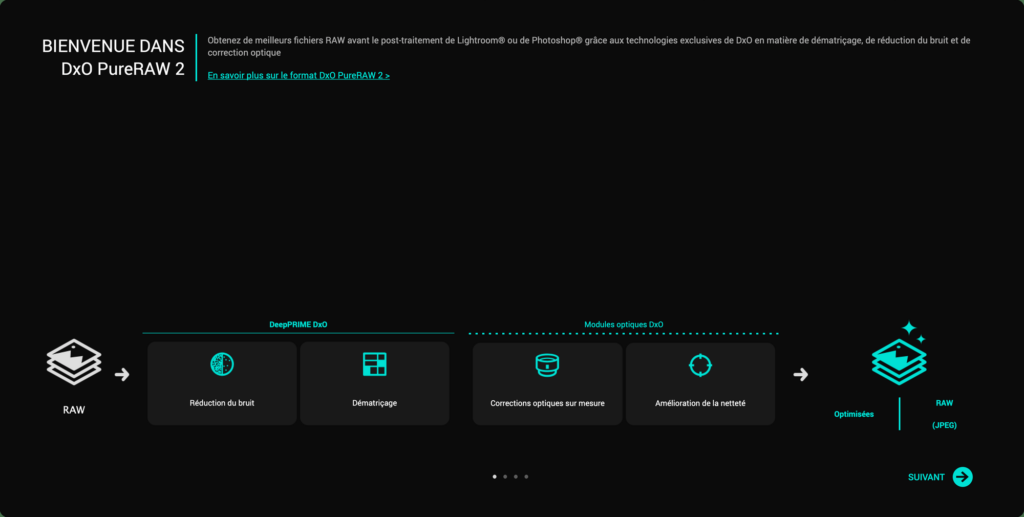Click the SUIVANT arrow button
Screen dimensions: 1024x517
[962, 477]
